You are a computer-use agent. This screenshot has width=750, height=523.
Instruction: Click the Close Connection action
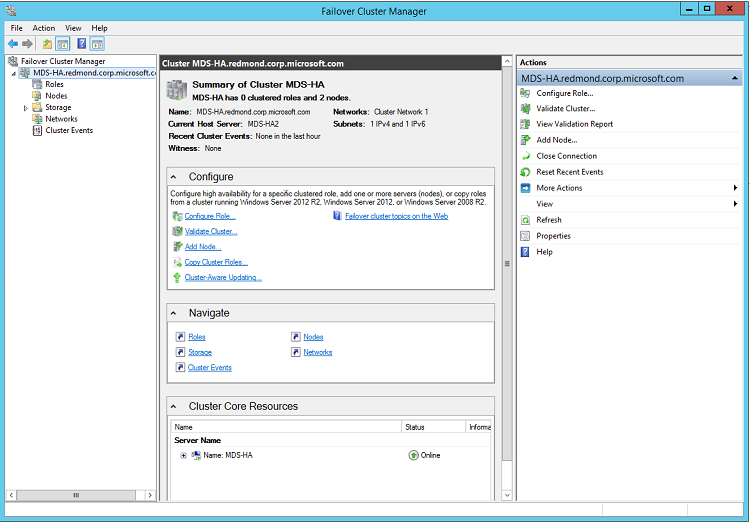pos(566,156)
